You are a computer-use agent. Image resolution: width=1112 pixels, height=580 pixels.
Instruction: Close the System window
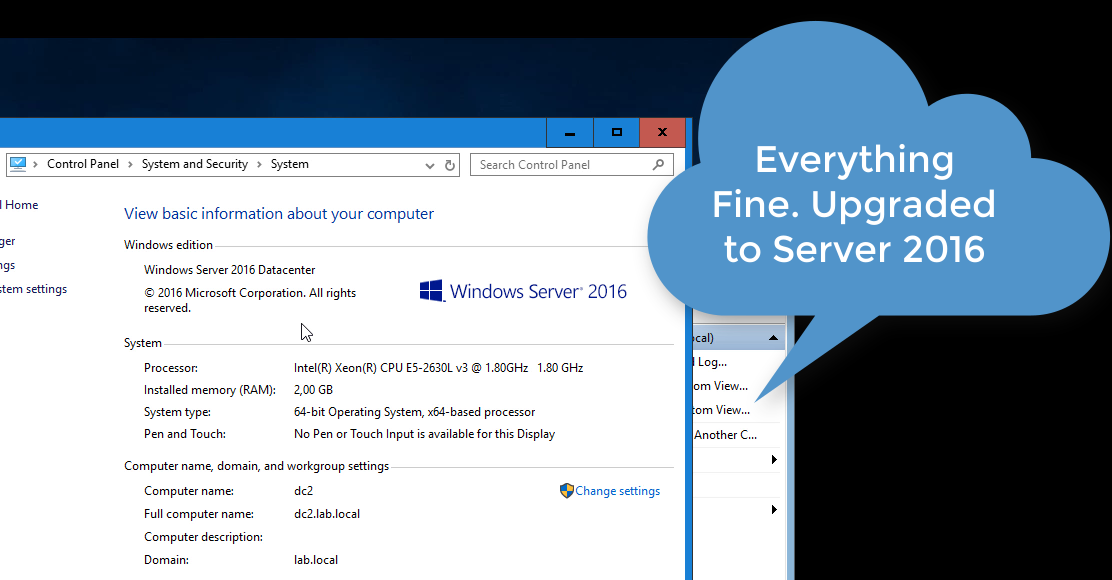click(x=662, y=133)
